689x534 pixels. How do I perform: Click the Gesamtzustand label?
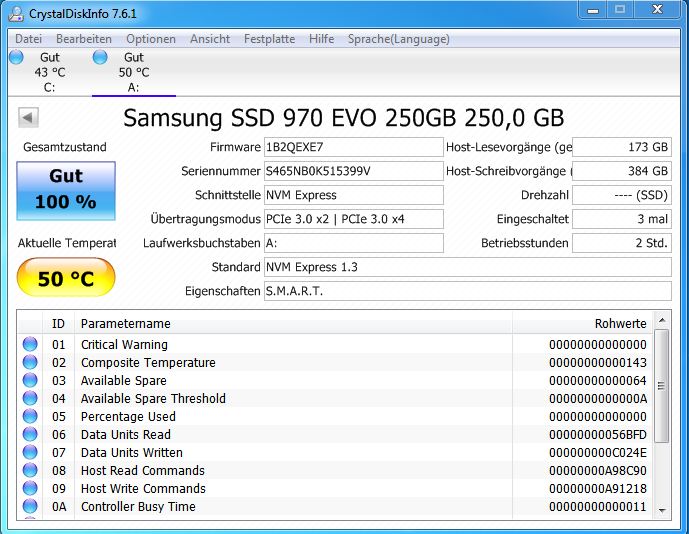tap(65, 147)
